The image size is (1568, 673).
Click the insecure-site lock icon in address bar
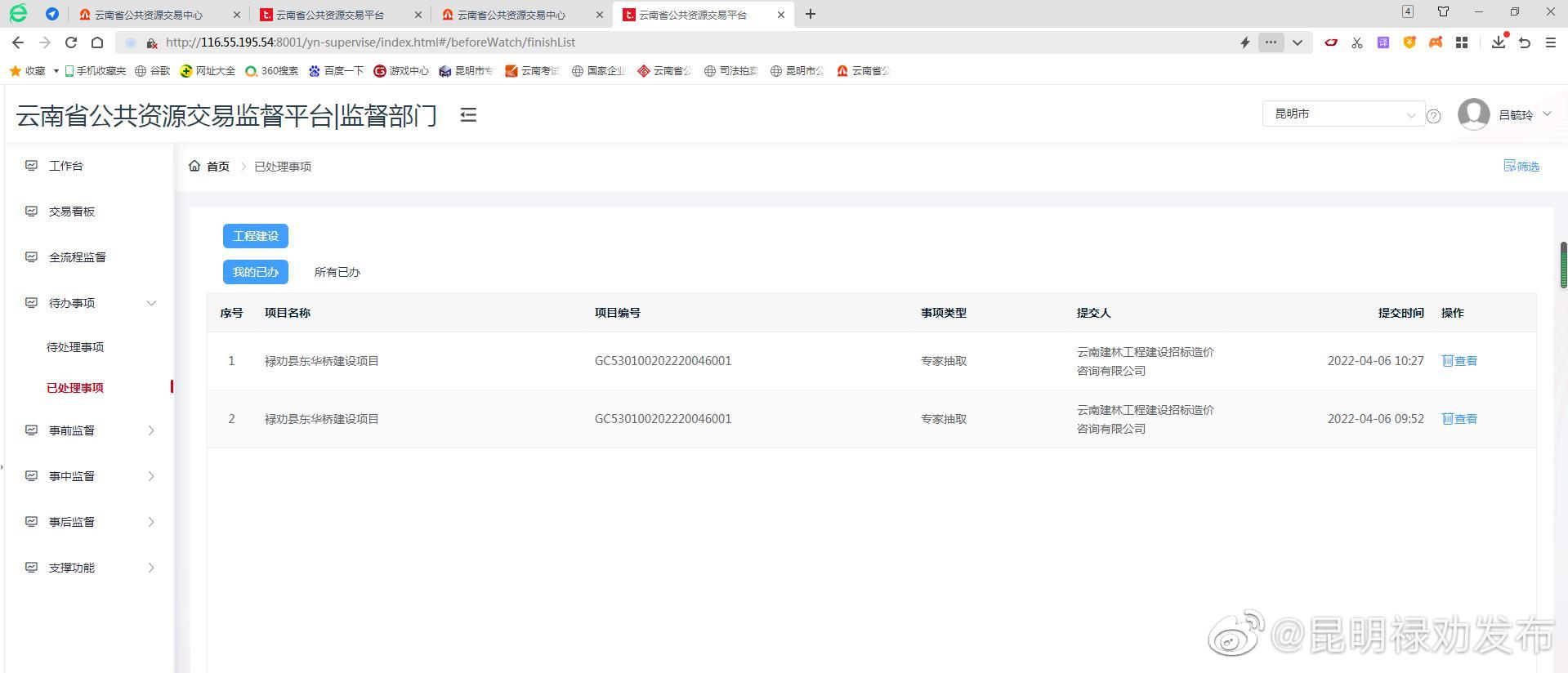point(151,42)
